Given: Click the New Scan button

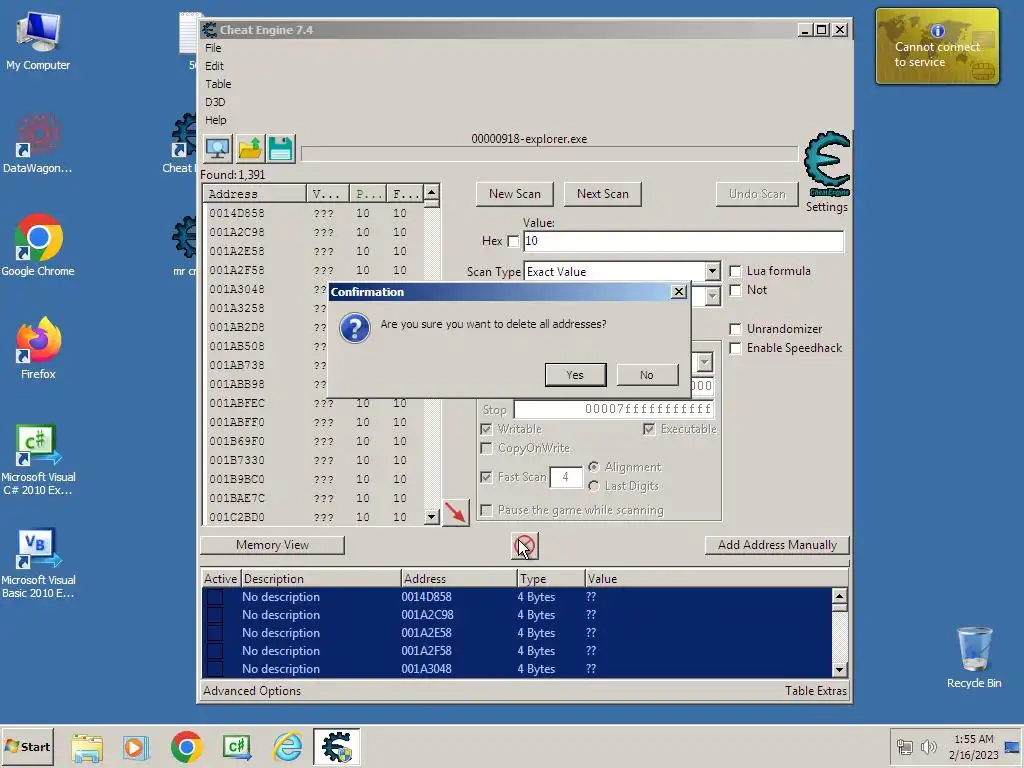Looking at the screenshot, I should point(515,194).
